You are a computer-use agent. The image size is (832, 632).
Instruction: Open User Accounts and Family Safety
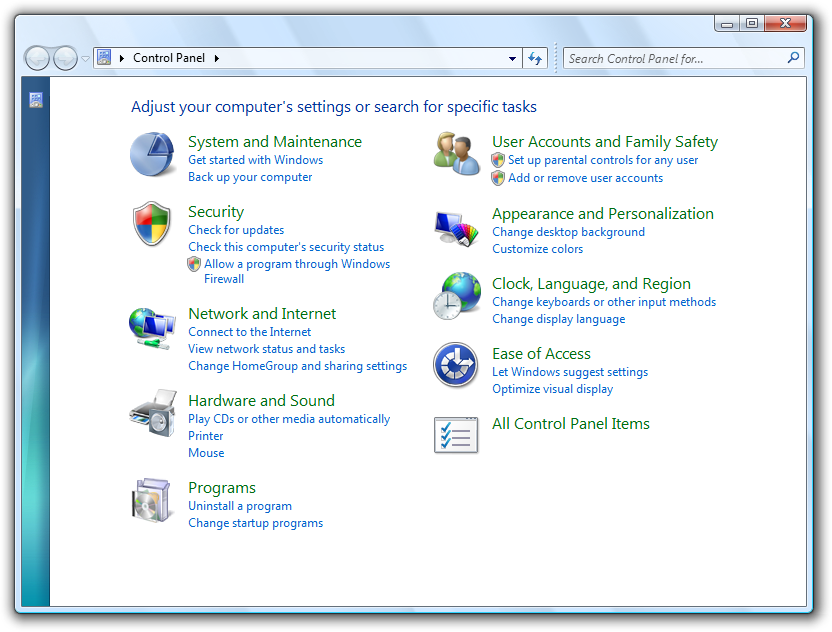coord(605,142)
